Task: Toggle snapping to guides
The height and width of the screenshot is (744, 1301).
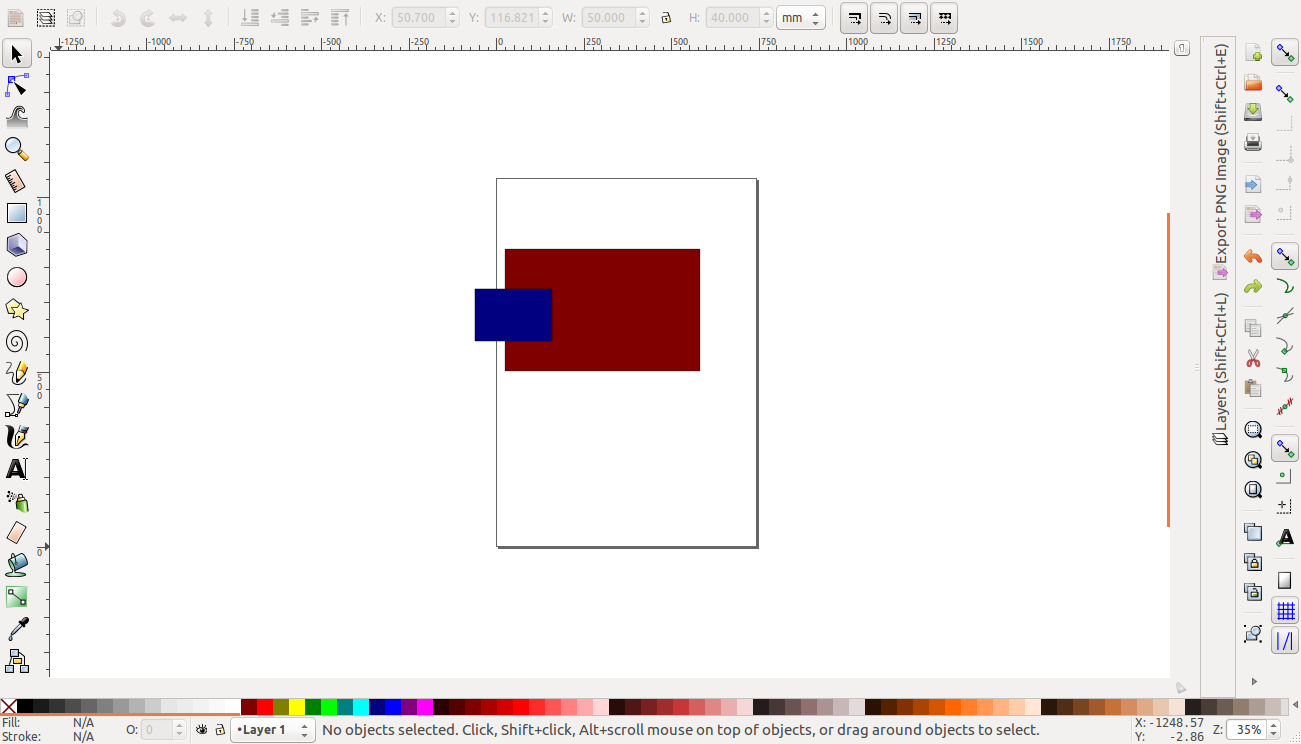Action: 1285,641
